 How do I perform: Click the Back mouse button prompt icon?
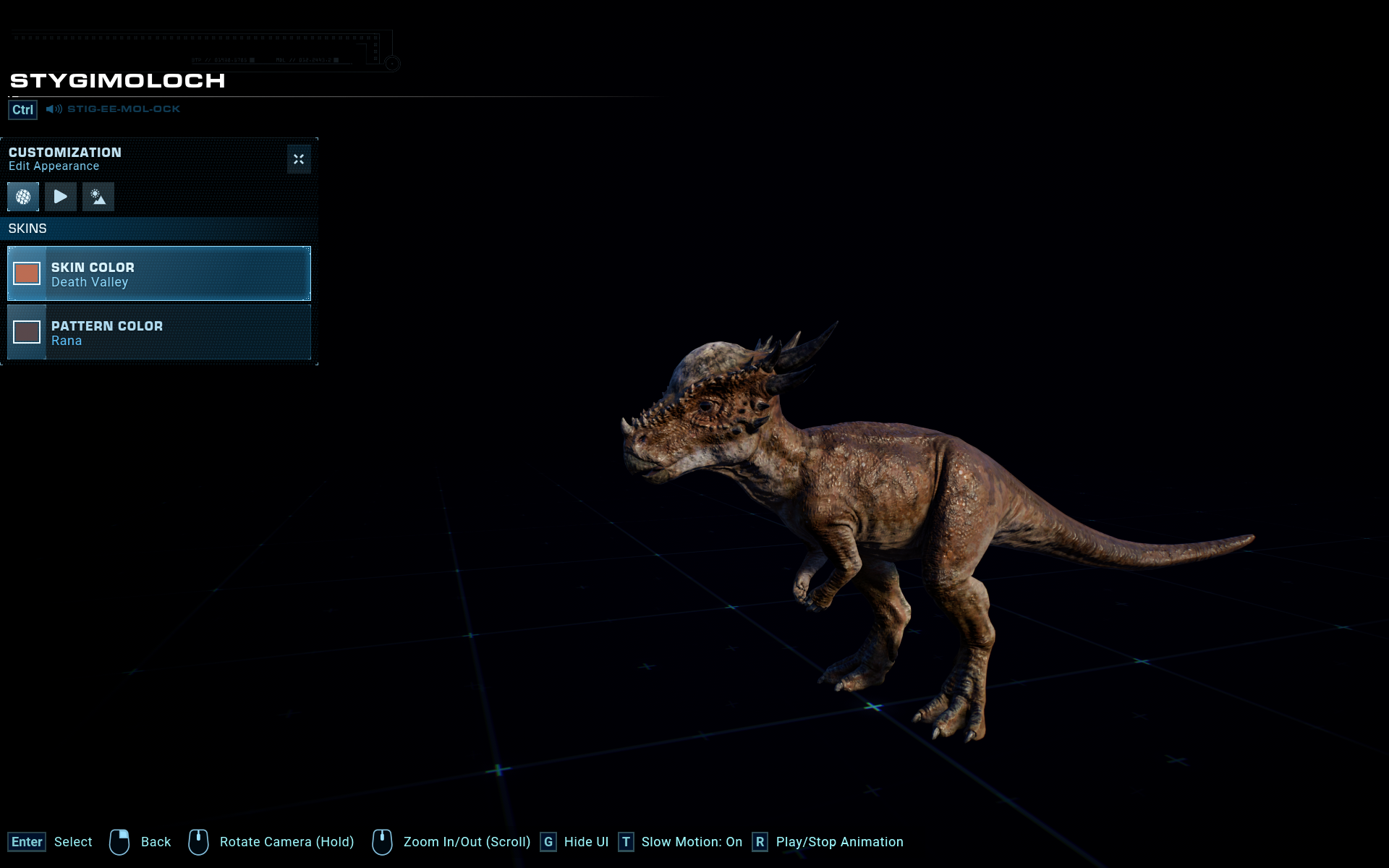pos(119,842)
